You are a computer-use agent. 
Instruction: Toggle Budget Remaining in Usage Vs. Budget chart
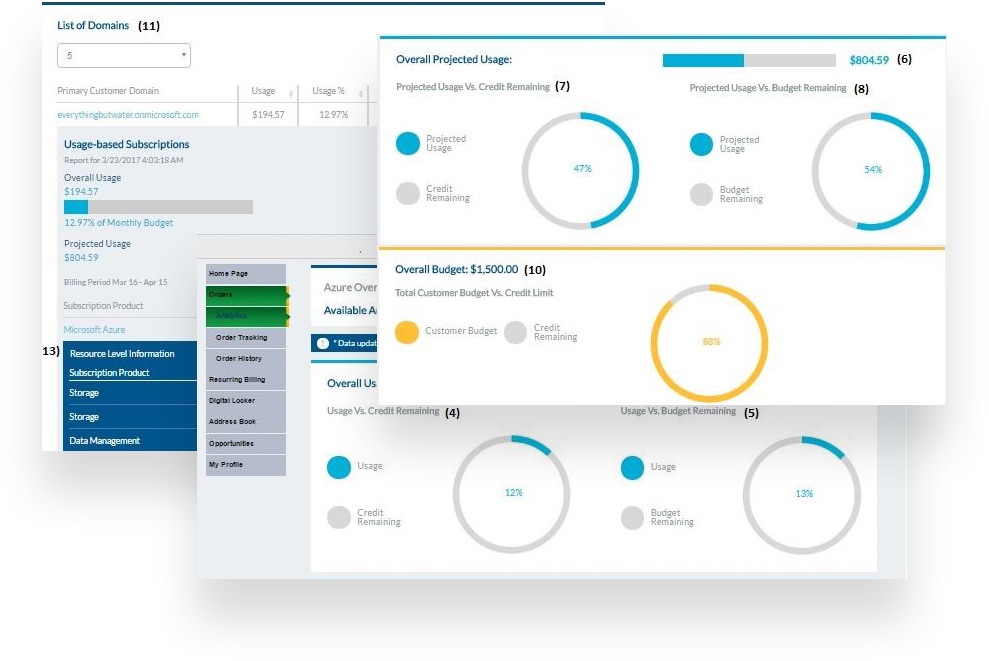pos(632,517)
